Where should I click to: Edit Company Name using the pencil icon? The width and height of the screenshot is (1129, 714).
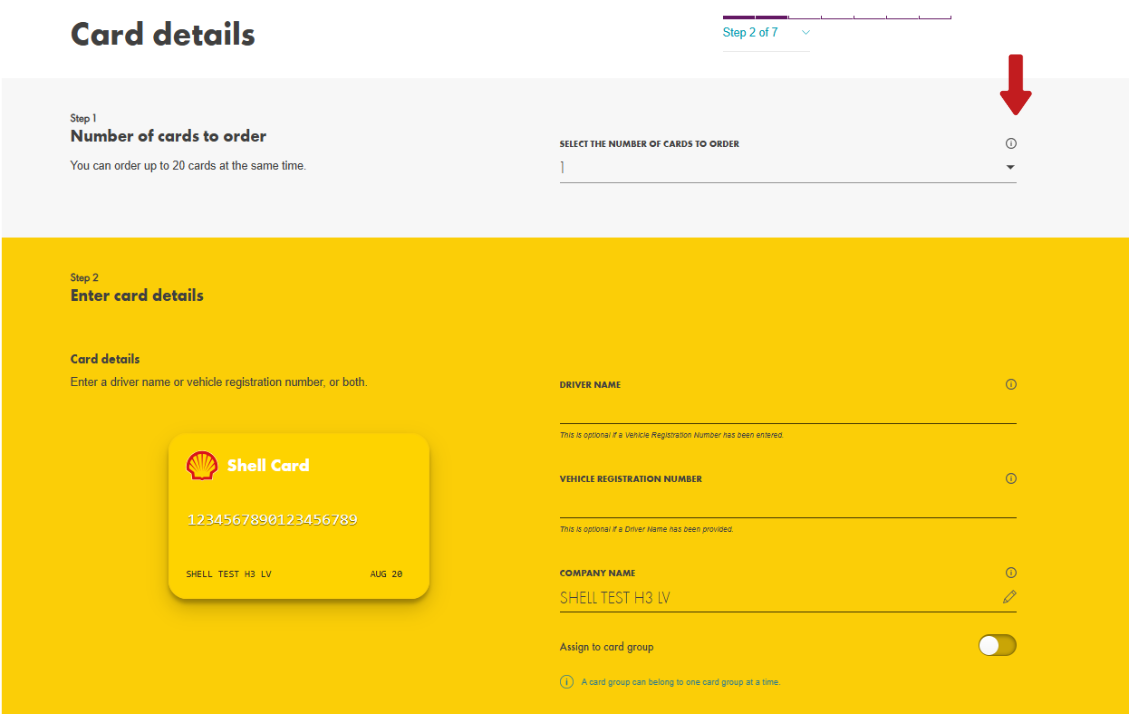point(1010,596)
